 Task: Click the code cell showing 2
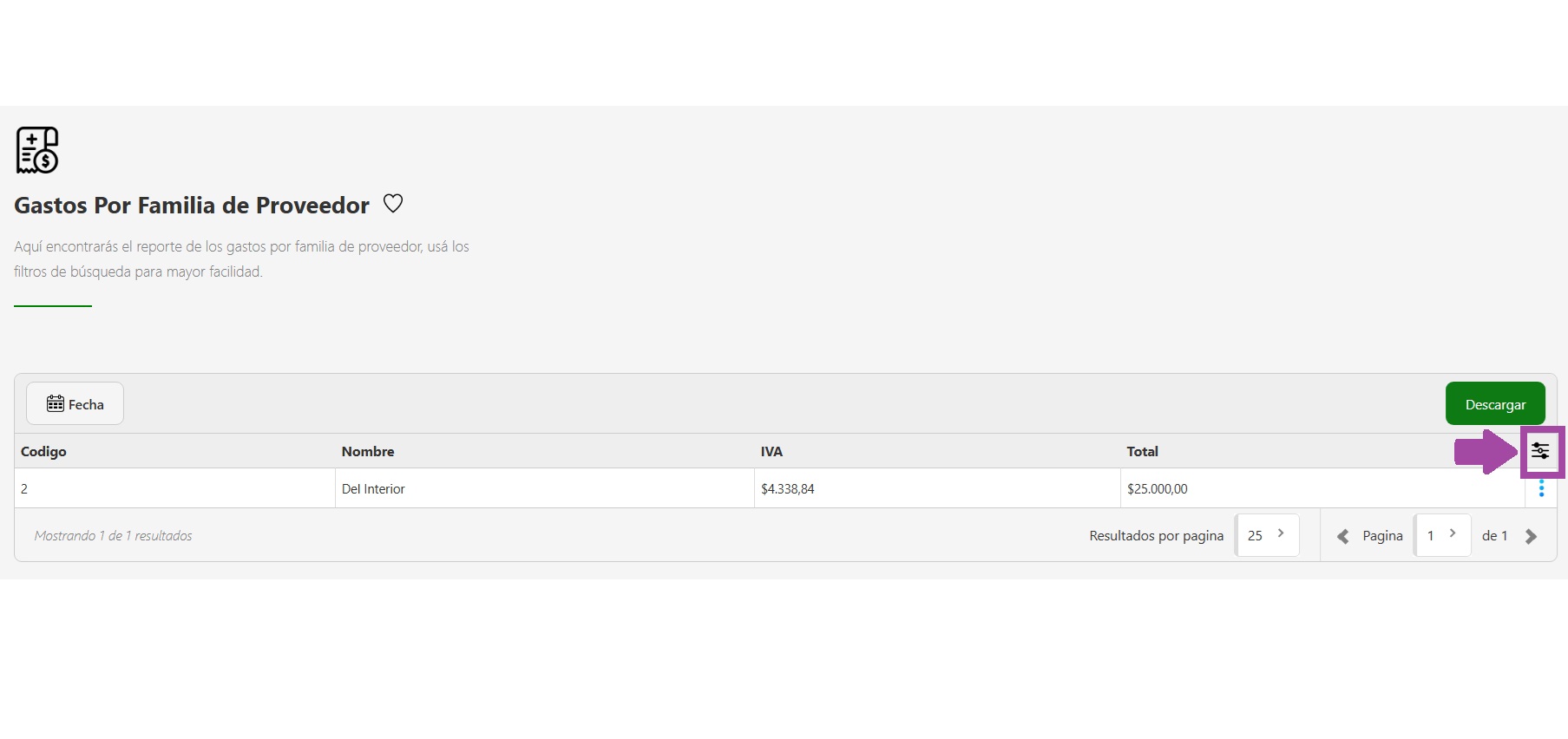click(24, 489)
